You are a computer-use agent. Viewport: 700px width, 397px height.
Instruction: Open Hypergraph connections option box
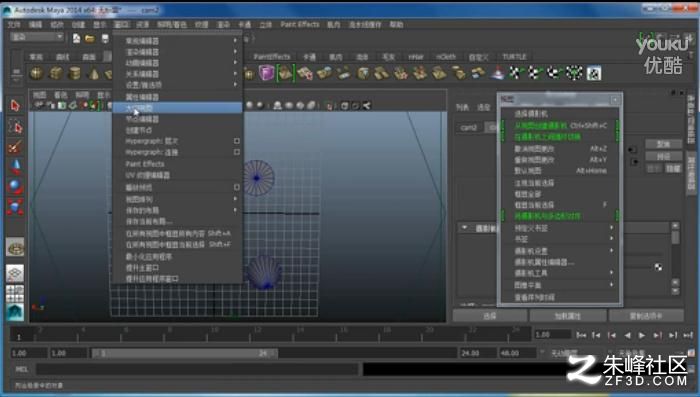click(237, 152)
